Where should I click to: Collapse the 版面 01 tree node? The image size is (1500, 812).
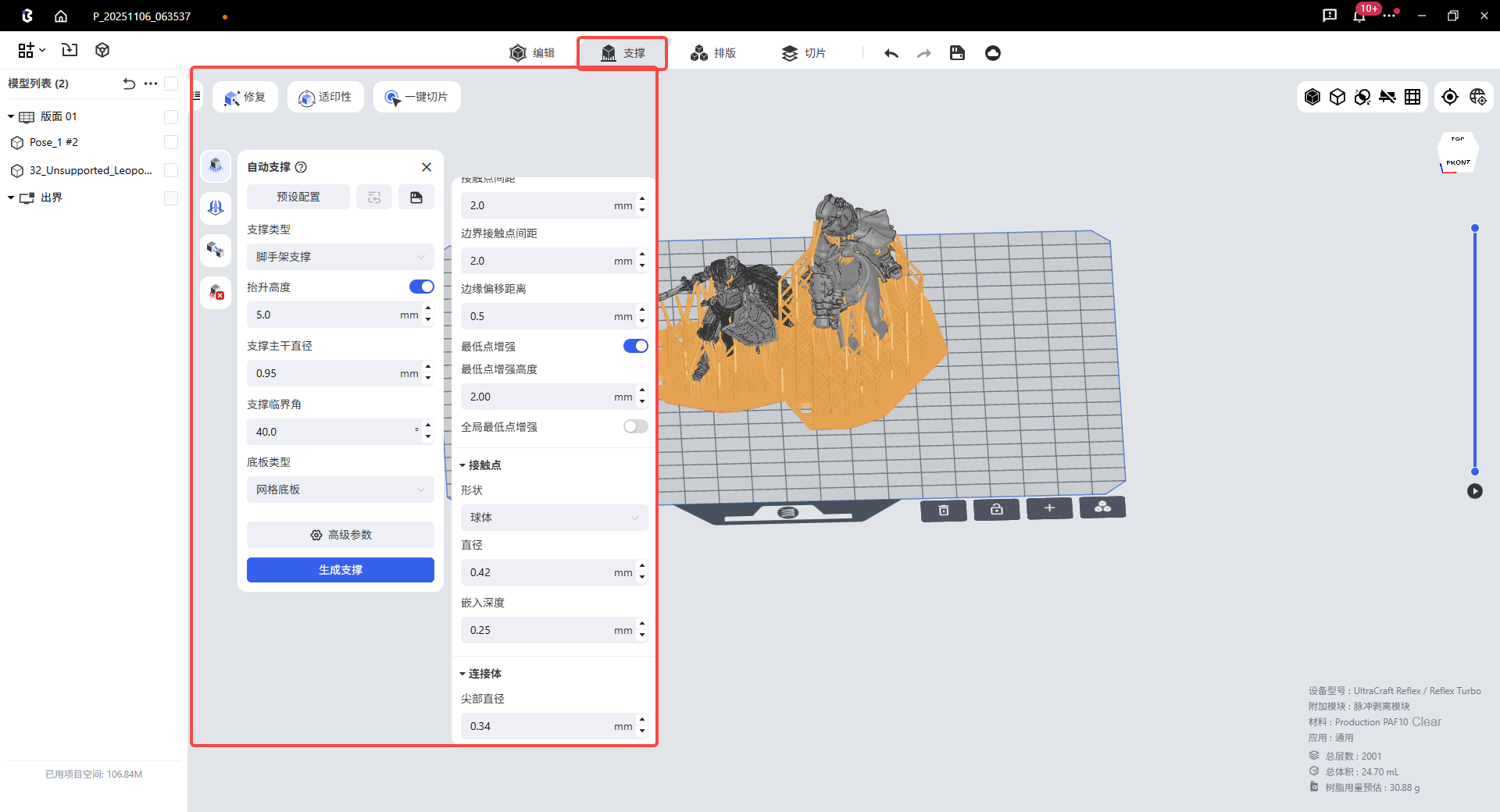click(11, 117)
